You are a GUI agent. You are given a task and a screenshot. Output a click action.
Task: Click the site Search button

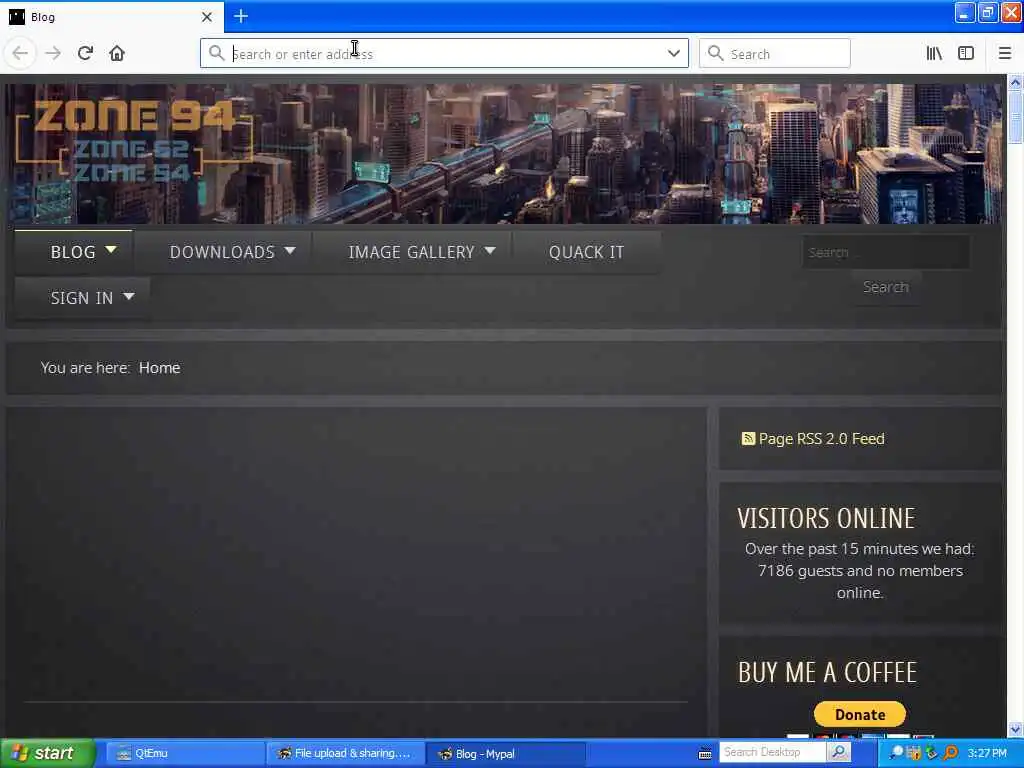[x=886, y=287]
